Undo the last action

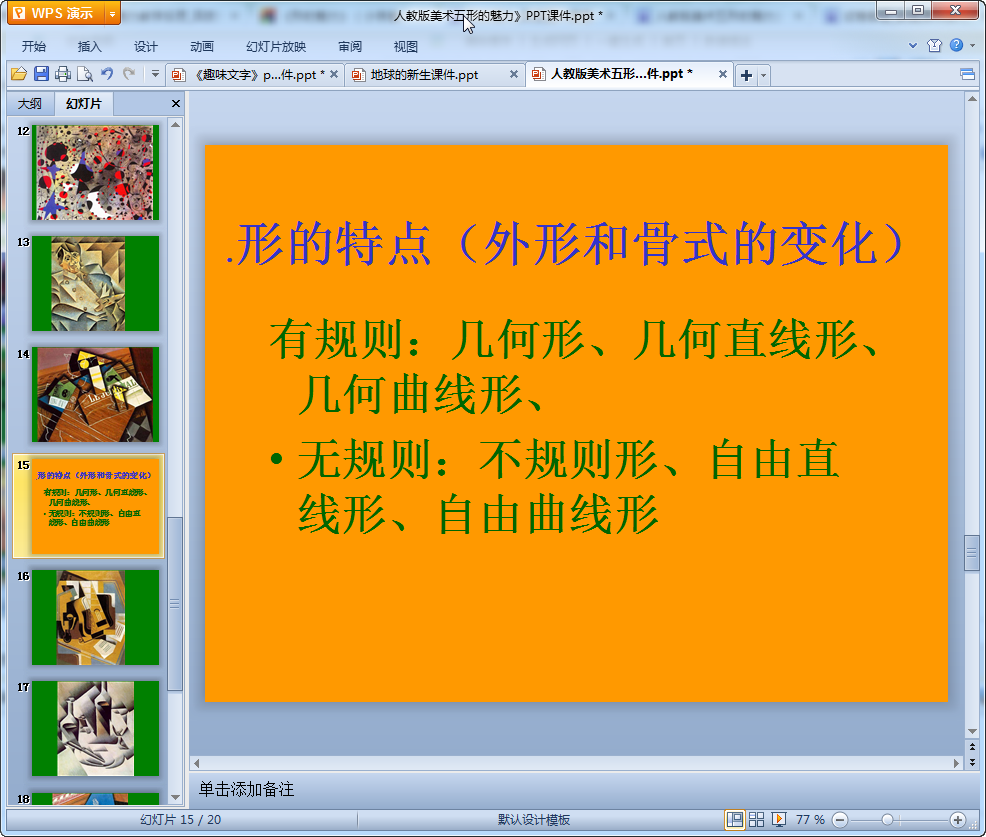click(107, 74)
